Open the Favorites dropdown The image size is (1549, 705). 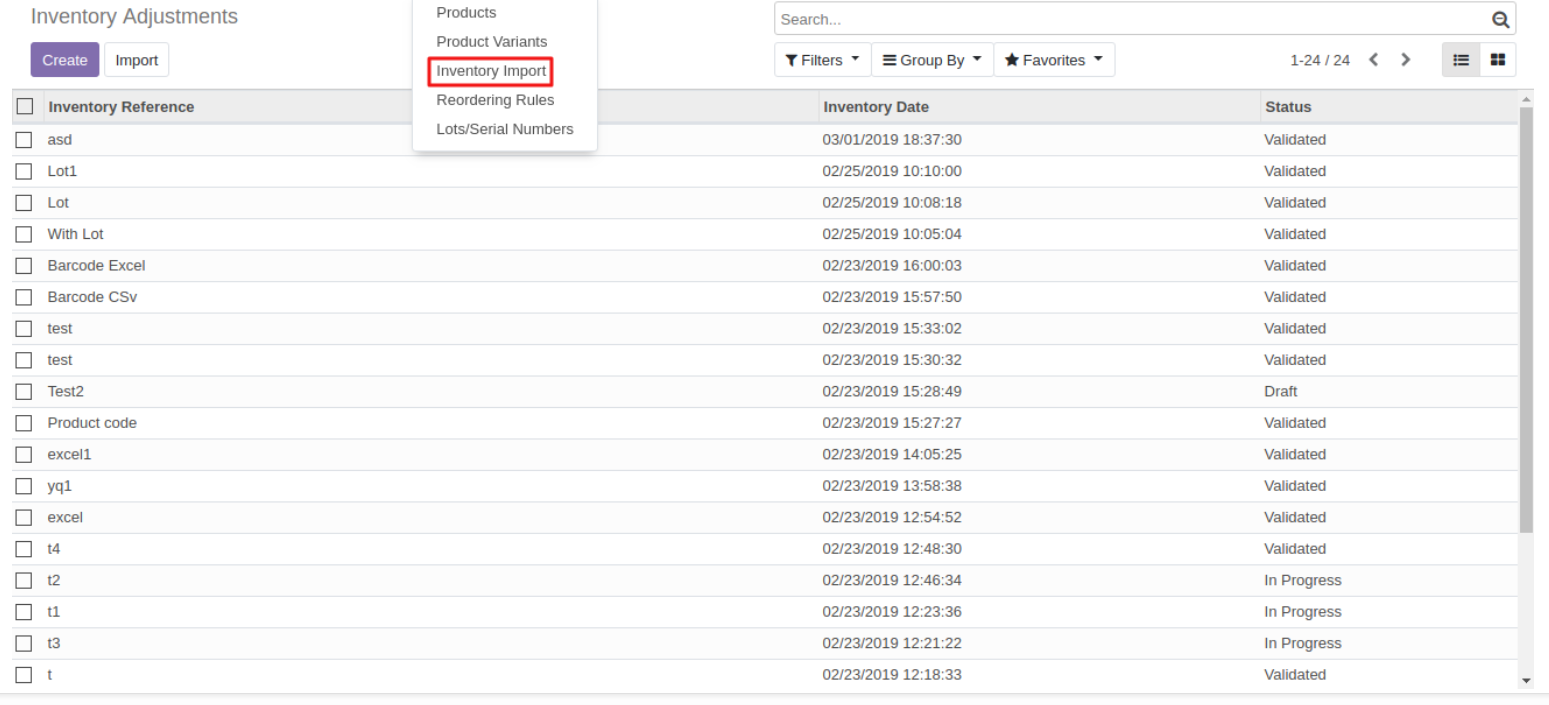point(1053,60)
